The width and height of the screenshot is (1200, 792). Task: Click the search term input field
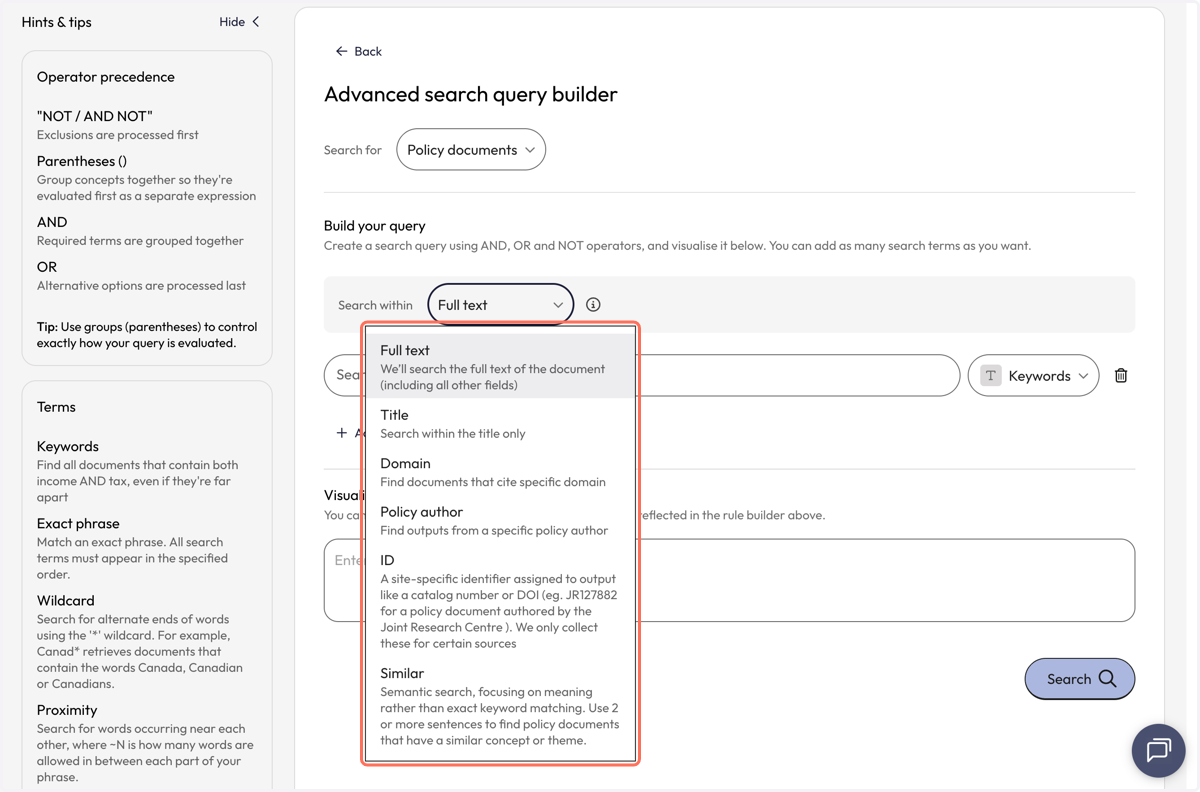[x=642, y=376]
